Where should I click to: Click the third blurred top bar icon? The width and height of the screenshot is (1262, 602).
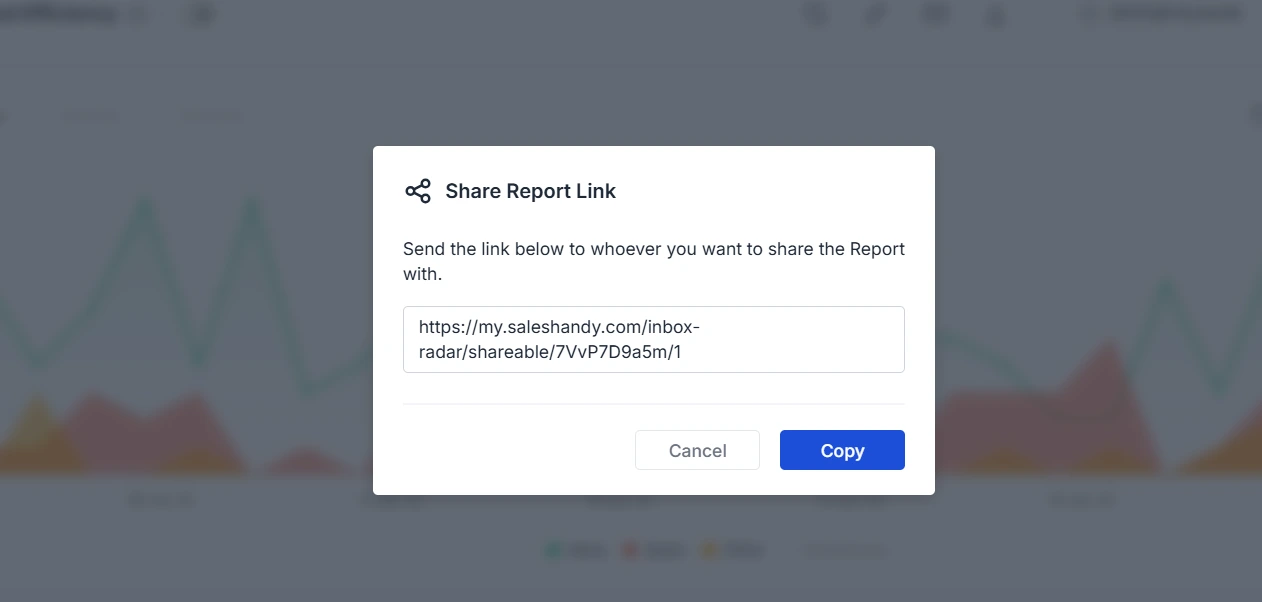(x=935, y=14)
